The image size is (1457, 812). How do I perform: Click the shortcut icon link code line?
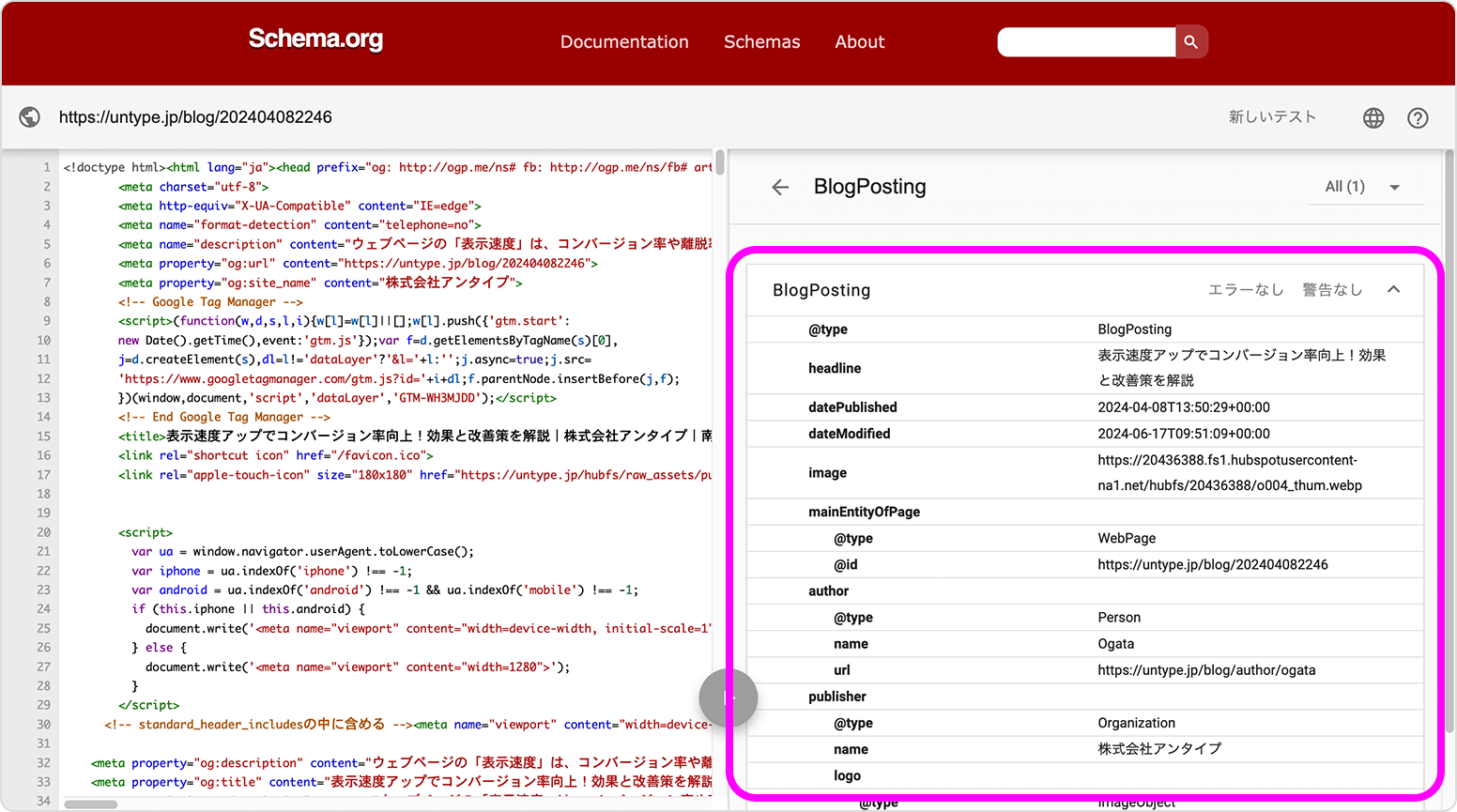pos(276,456)
